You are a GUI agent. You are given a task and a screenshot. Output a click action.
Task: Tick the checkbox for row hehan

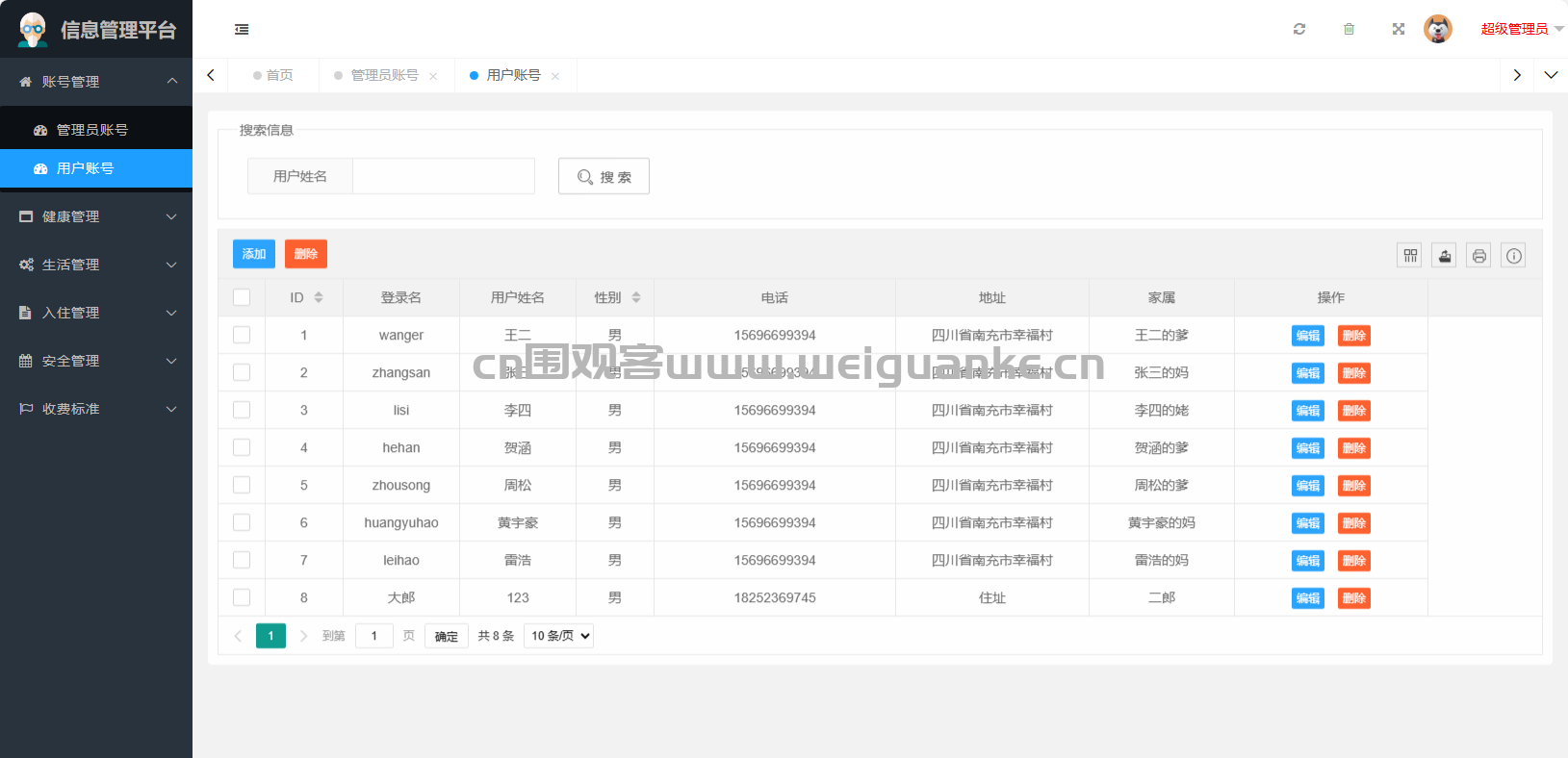(242, 447)
